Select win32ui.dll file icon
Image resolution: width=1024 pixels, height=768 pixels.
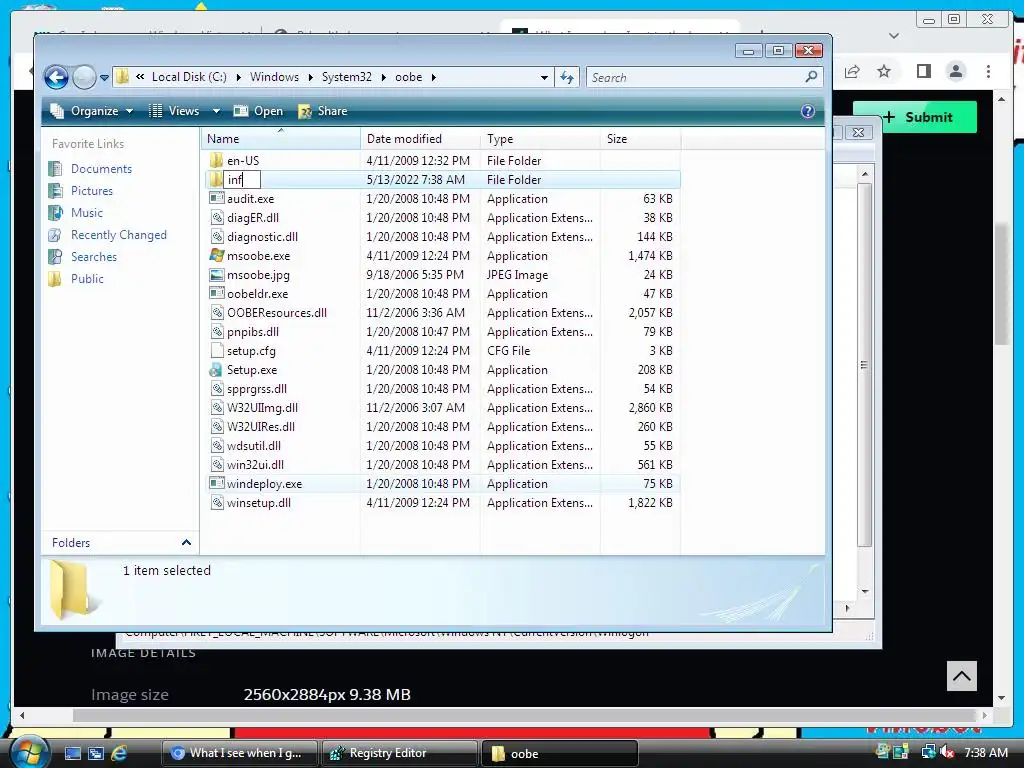(x=216, y=464)
